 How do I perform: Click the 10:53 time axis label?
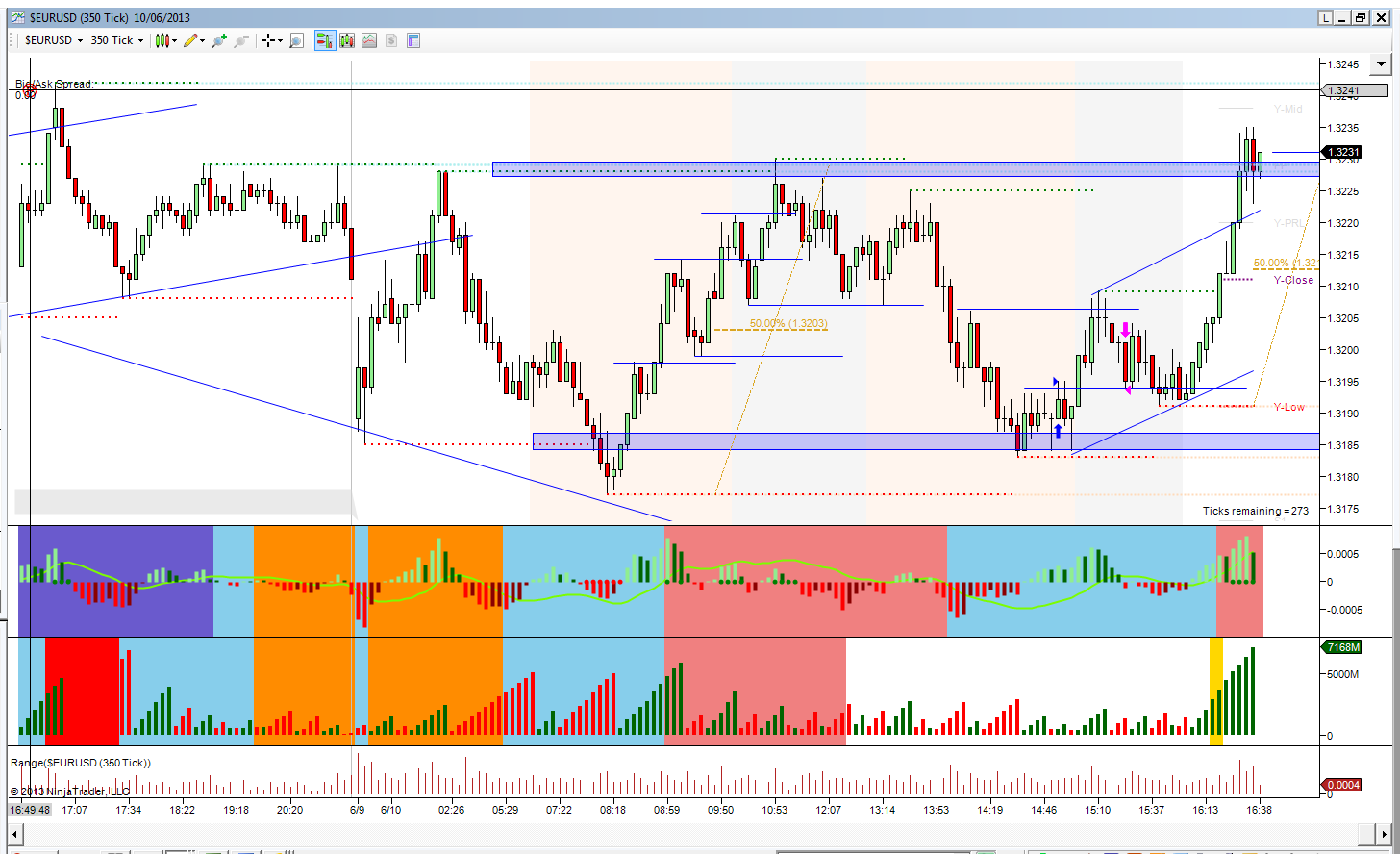click(x=774, y=810)
